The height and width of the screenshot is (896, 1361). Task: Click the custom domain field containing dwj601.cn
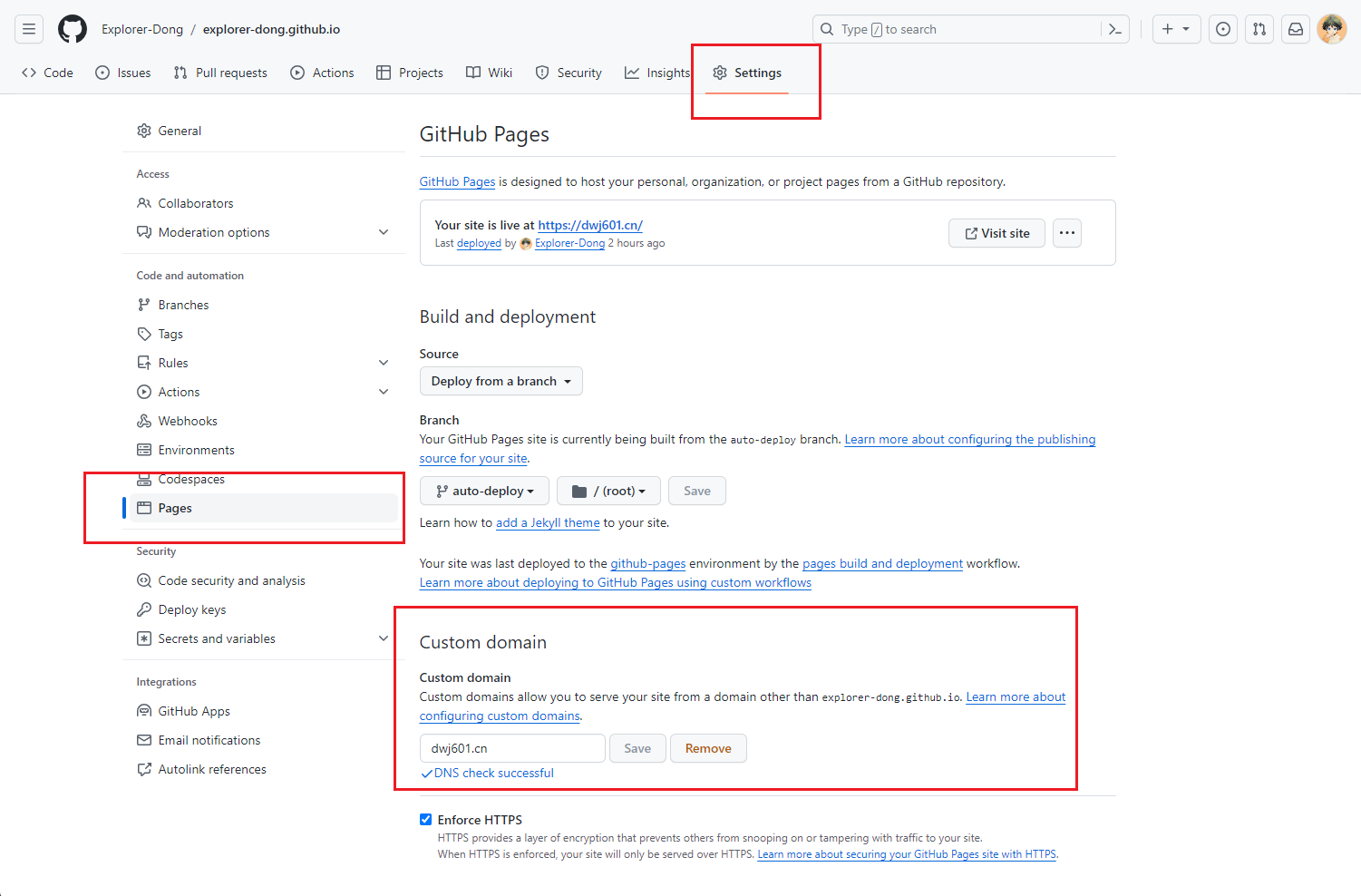(512, 748)
